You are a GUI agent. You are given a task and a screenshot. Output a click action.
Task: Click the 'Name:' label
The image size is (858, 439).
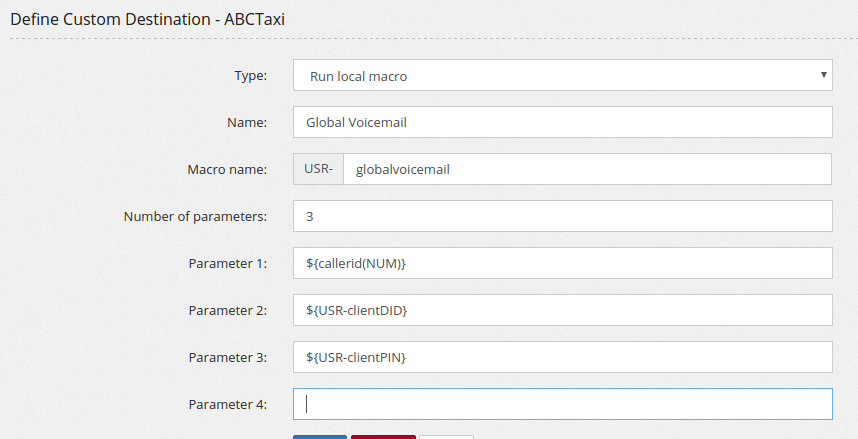[x=247, y=123]
